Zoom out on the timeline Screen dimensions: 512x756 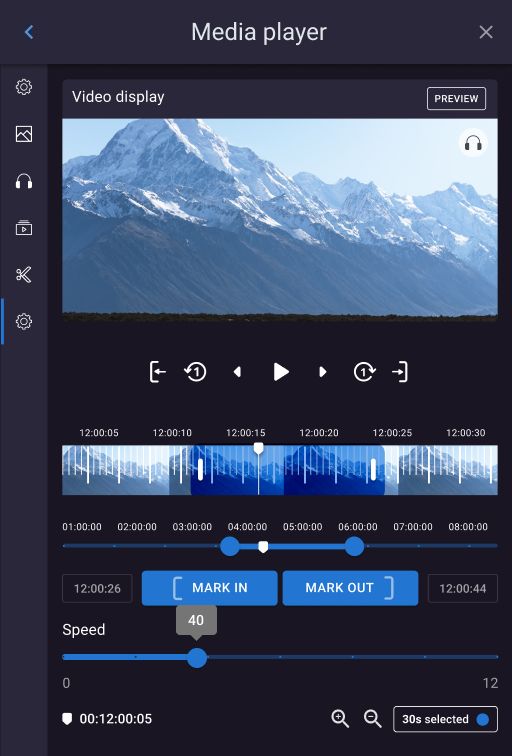pos(373,719)
